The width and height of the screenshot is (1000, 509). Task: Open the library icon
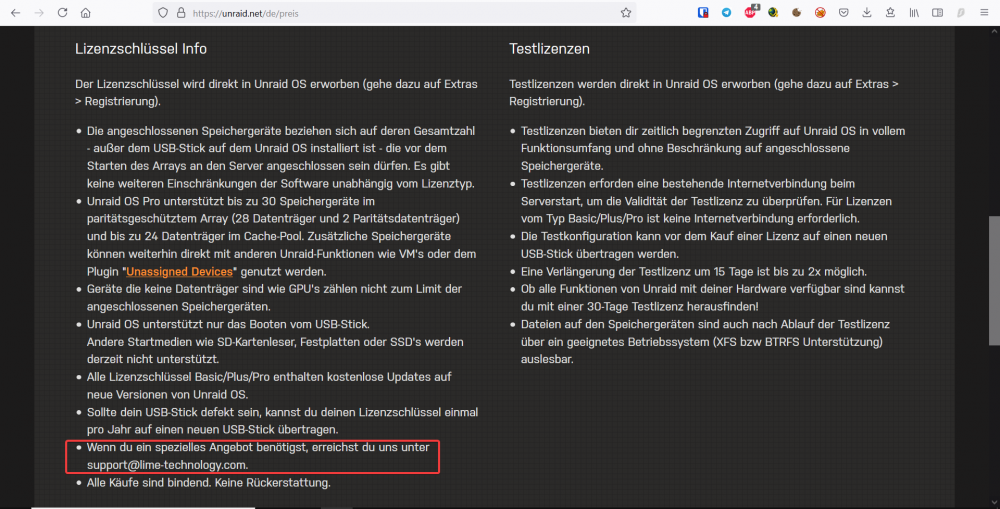pyautogui.click(x=914, y=13)
